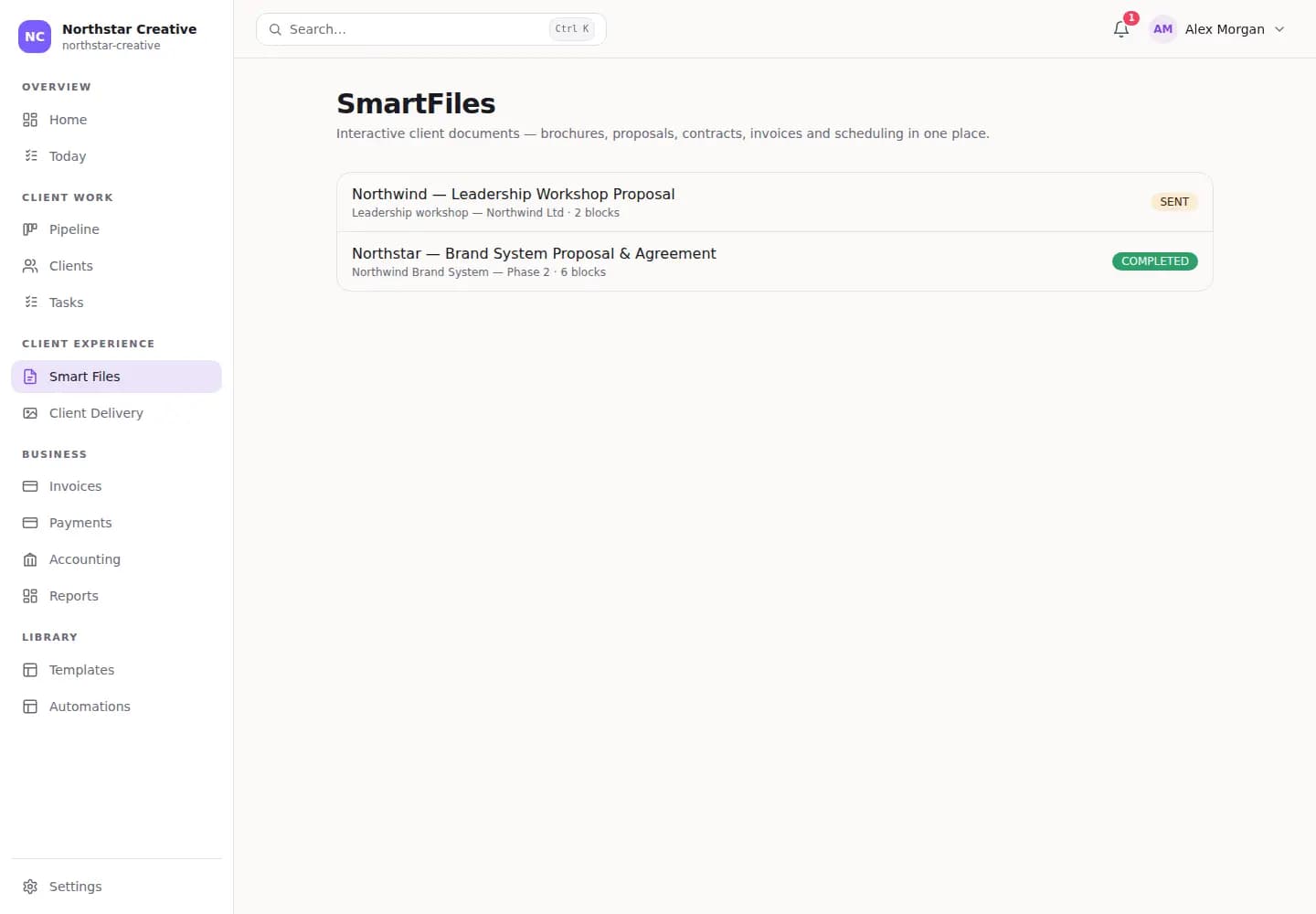
Task: Click the NC workspace logo
Action: (35, 37)
